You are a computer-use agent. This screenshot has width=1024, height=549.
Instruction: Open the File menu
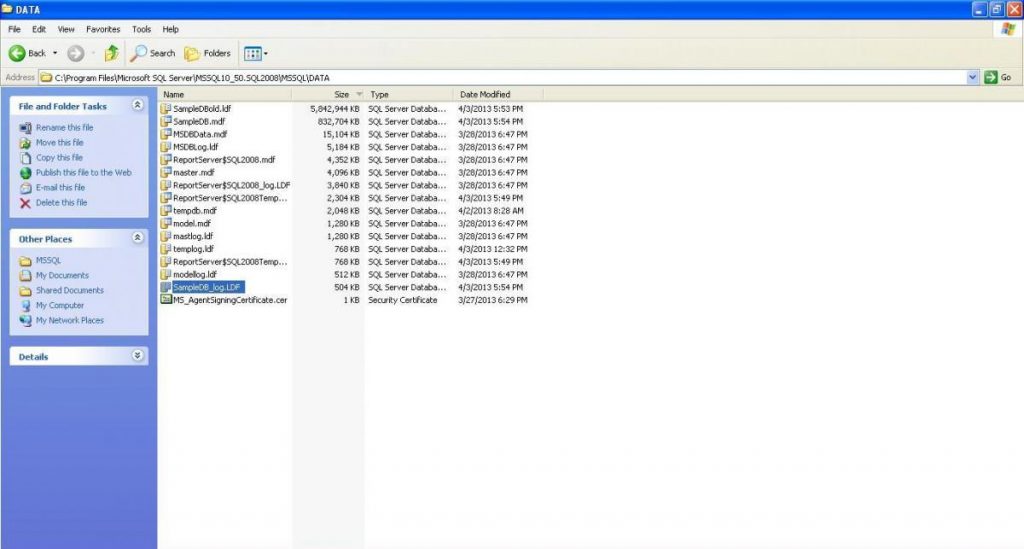tap(14, 29)
